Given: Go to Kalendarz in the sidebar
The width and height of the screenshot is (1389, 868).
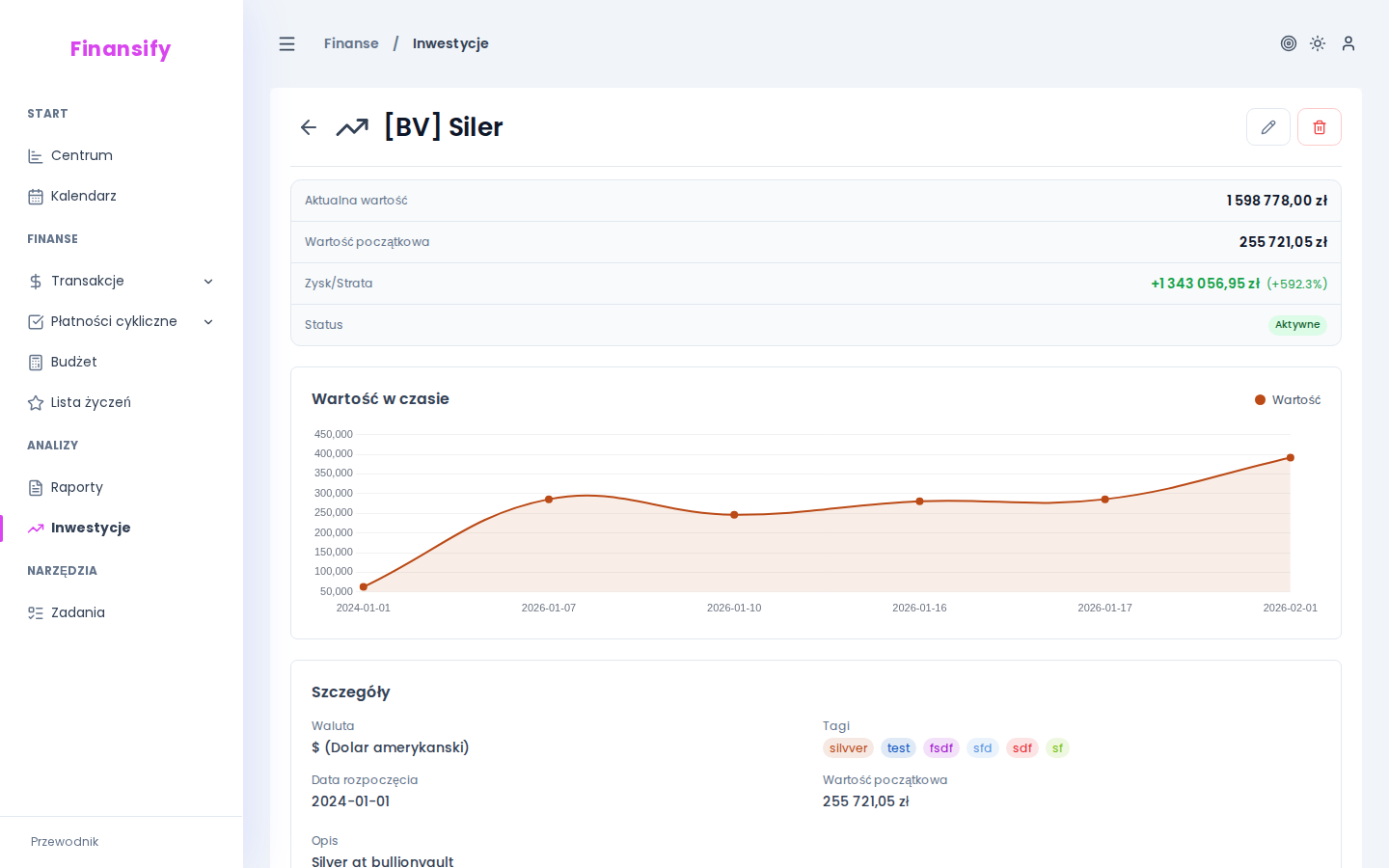Looking at the screenshot, I should coord(83,196).
